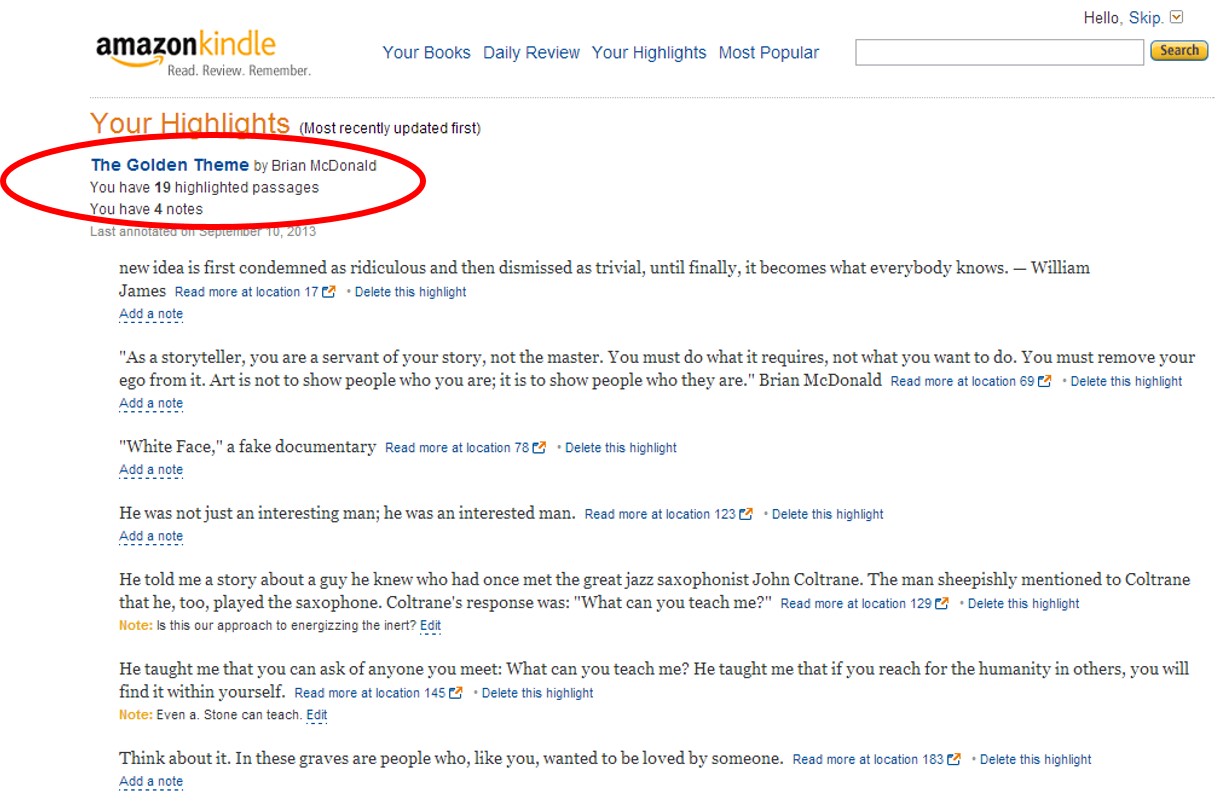
Task: Open external link icon at location 145
Action: point(456,693)
